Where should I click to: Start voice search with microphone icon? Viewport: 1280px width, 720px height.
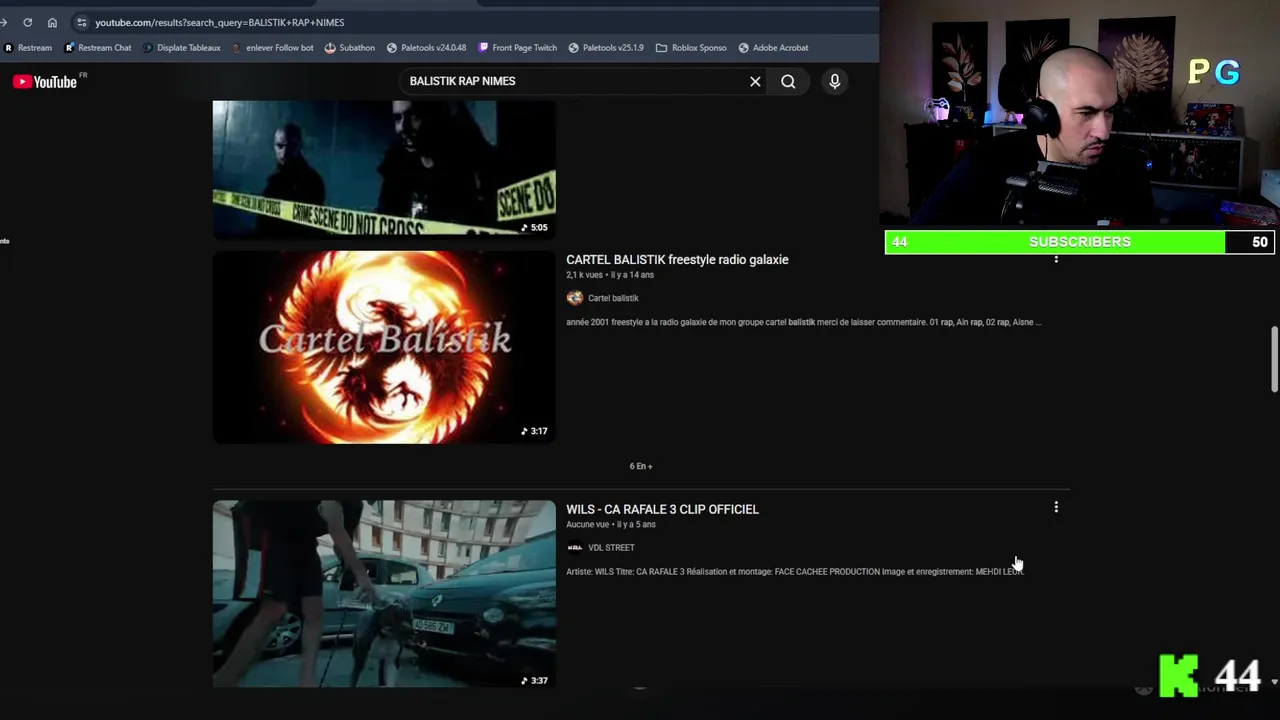tap(835, 81)
